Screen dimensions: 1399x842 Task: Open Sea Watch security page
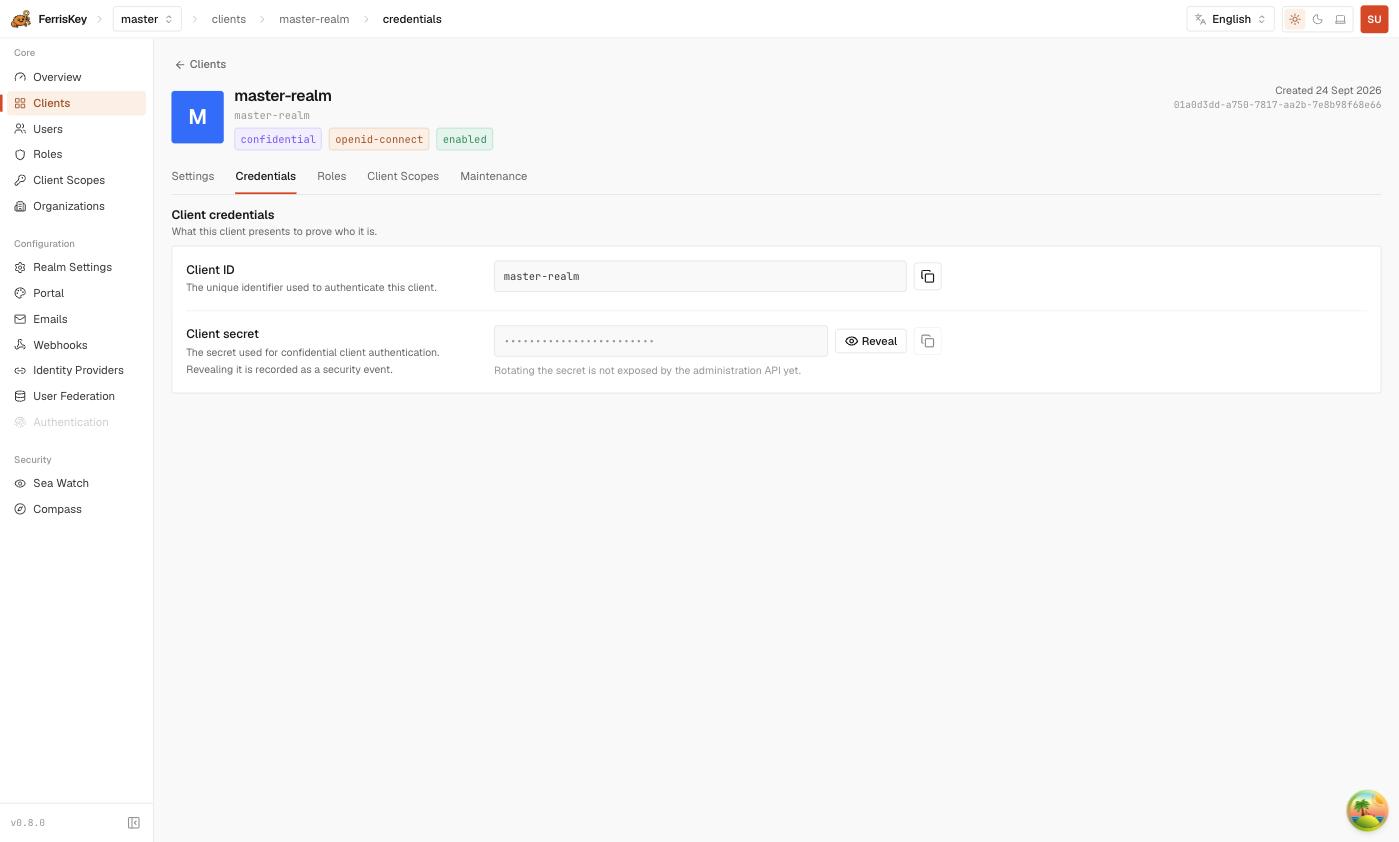(x=76, y=483)
